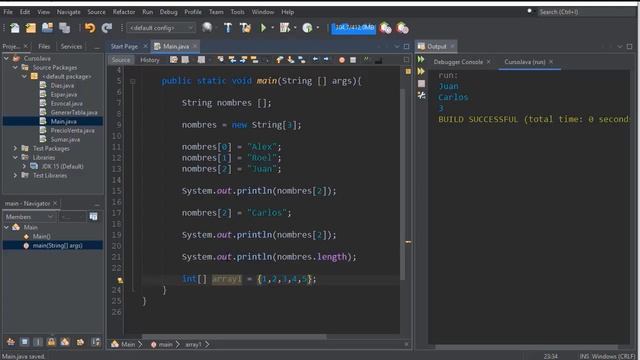Click the yellow warning mark in error stripe

point(408,242)
